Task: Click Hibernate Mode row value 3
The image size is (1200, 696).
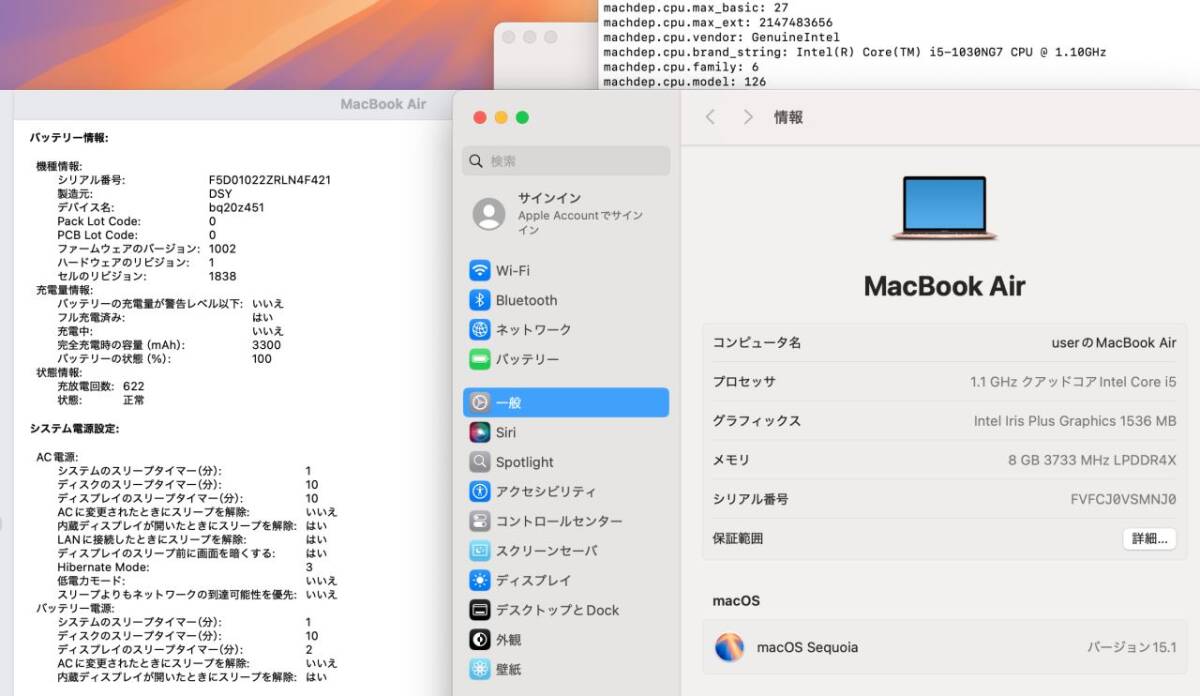Action: click(x=309, y=567)
